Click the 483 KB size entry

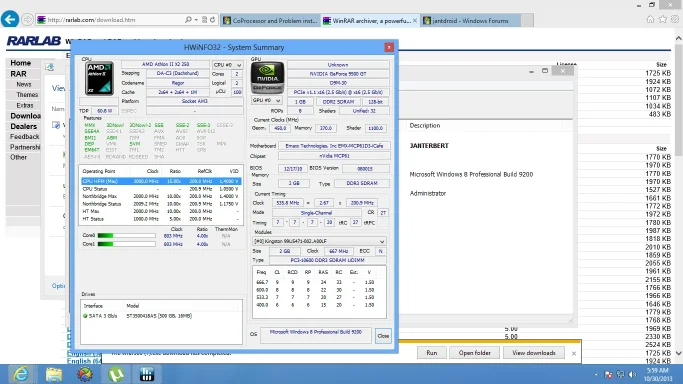[659, 114]
